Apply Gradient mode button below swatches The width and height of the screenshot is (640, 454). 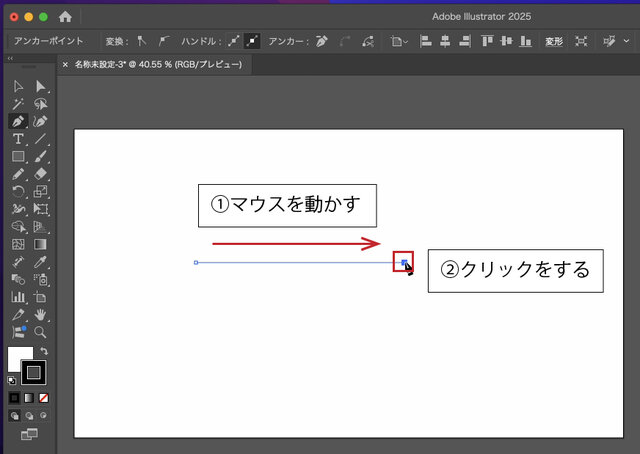[29, 398]
